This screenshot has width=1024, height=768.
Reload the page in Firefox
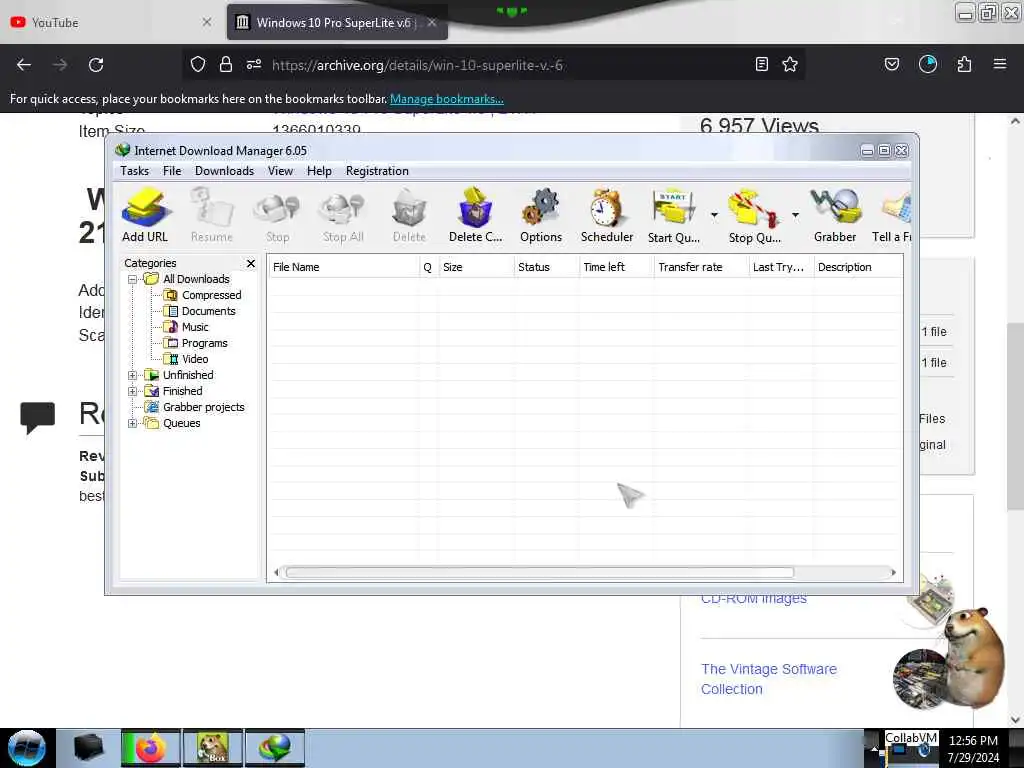point(96,65)
